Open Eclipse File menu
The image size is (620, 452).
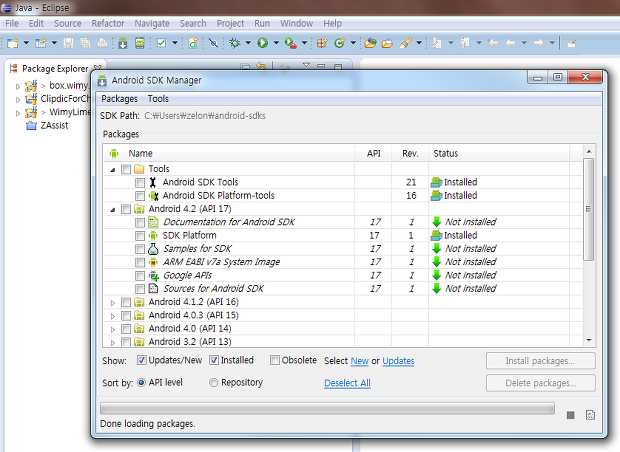12,23
